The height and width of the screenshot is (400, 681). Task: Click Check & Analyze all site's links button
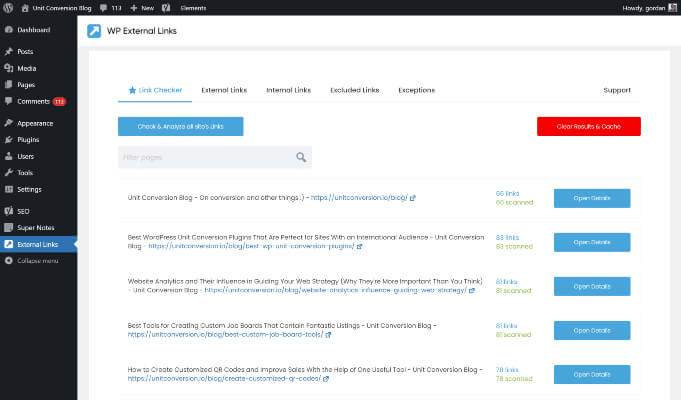[181, 126]
